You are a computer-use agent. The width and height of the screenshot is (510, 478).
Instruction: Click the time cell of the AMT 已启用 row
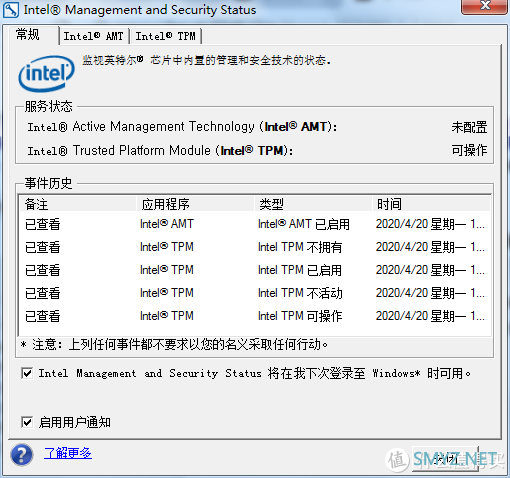click(x=430, y=224)
